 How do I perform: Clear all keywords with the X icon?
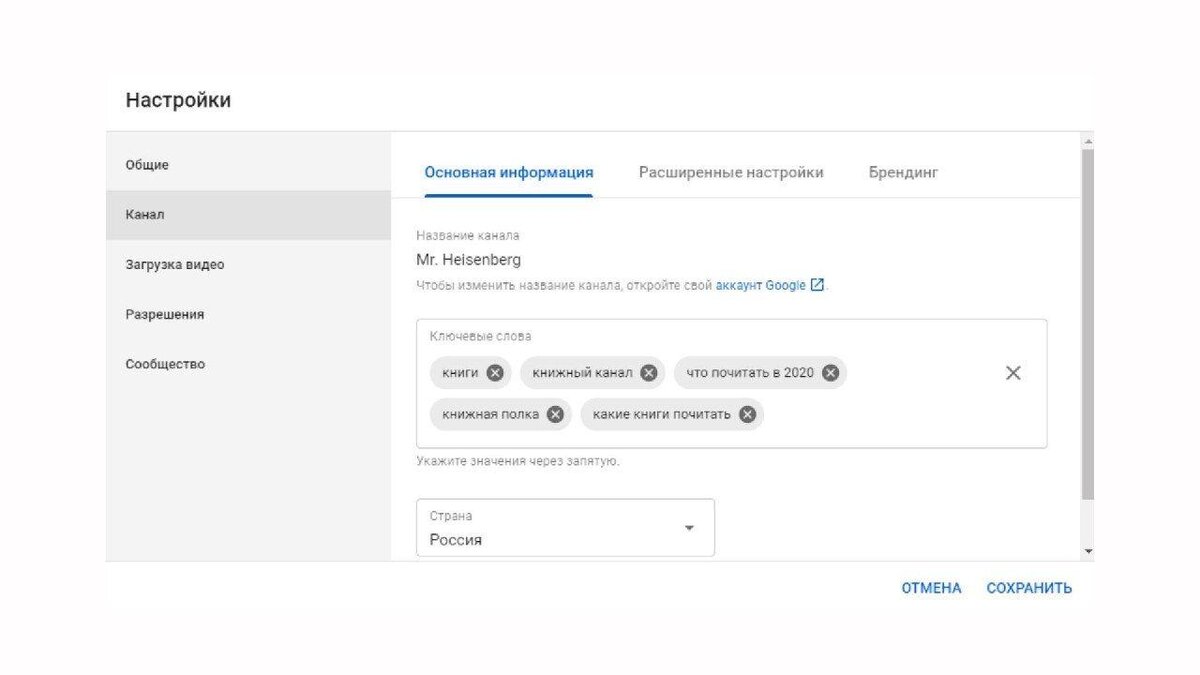coord(1013,373)
